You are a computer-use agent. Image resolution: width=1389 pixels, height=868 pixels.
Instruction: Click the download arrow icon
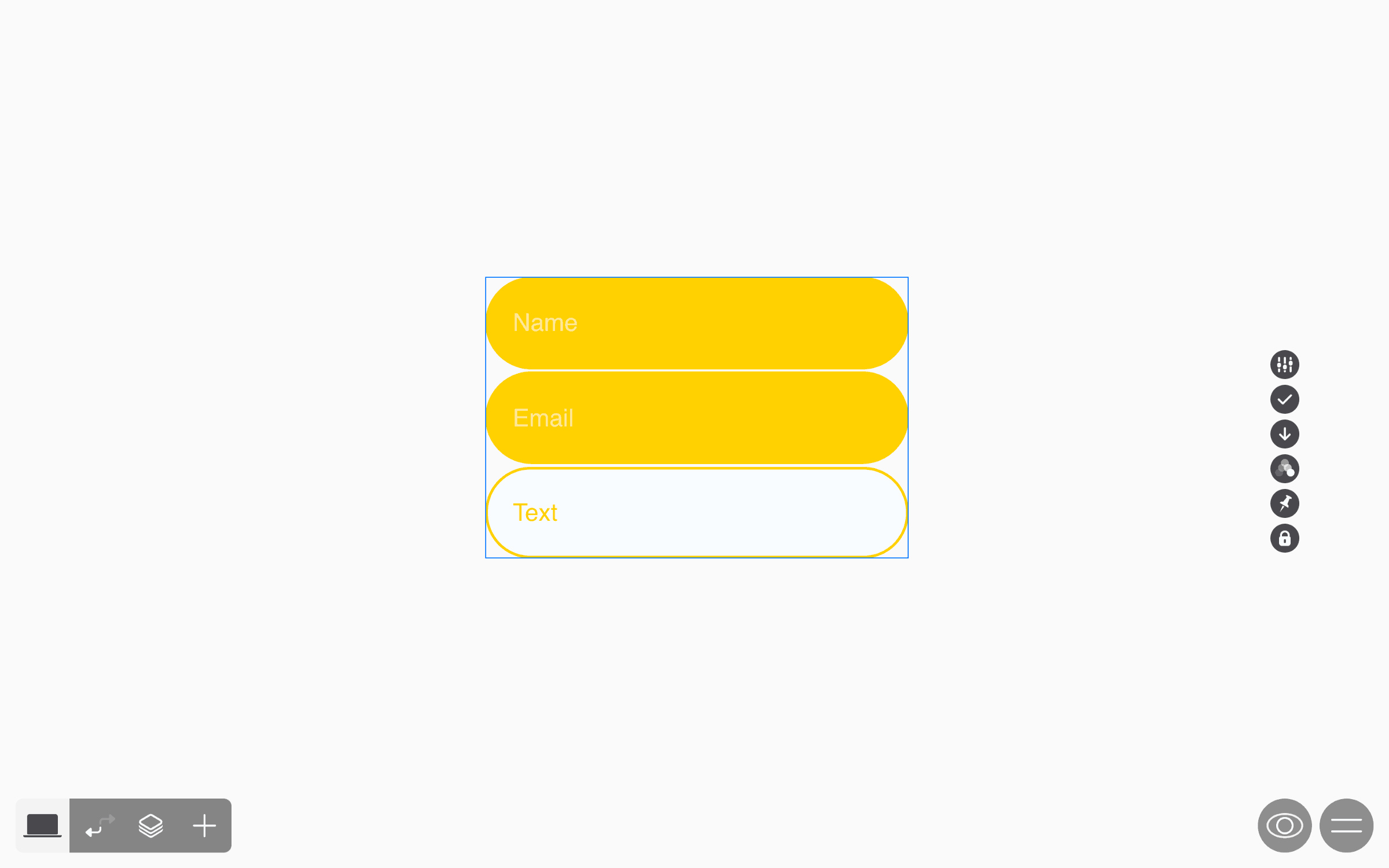click(1284, 433)
